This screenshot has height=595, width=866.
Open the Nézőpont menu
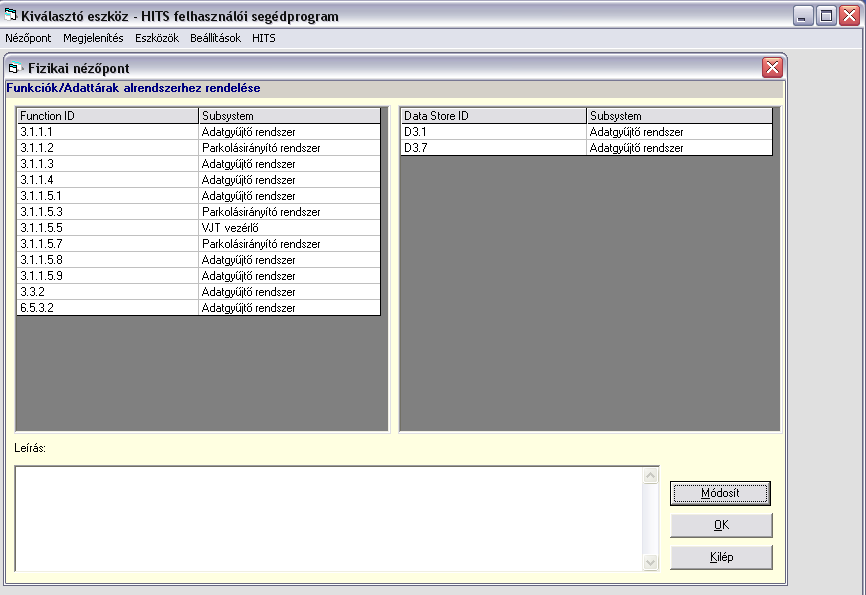[x=28, y=38]
